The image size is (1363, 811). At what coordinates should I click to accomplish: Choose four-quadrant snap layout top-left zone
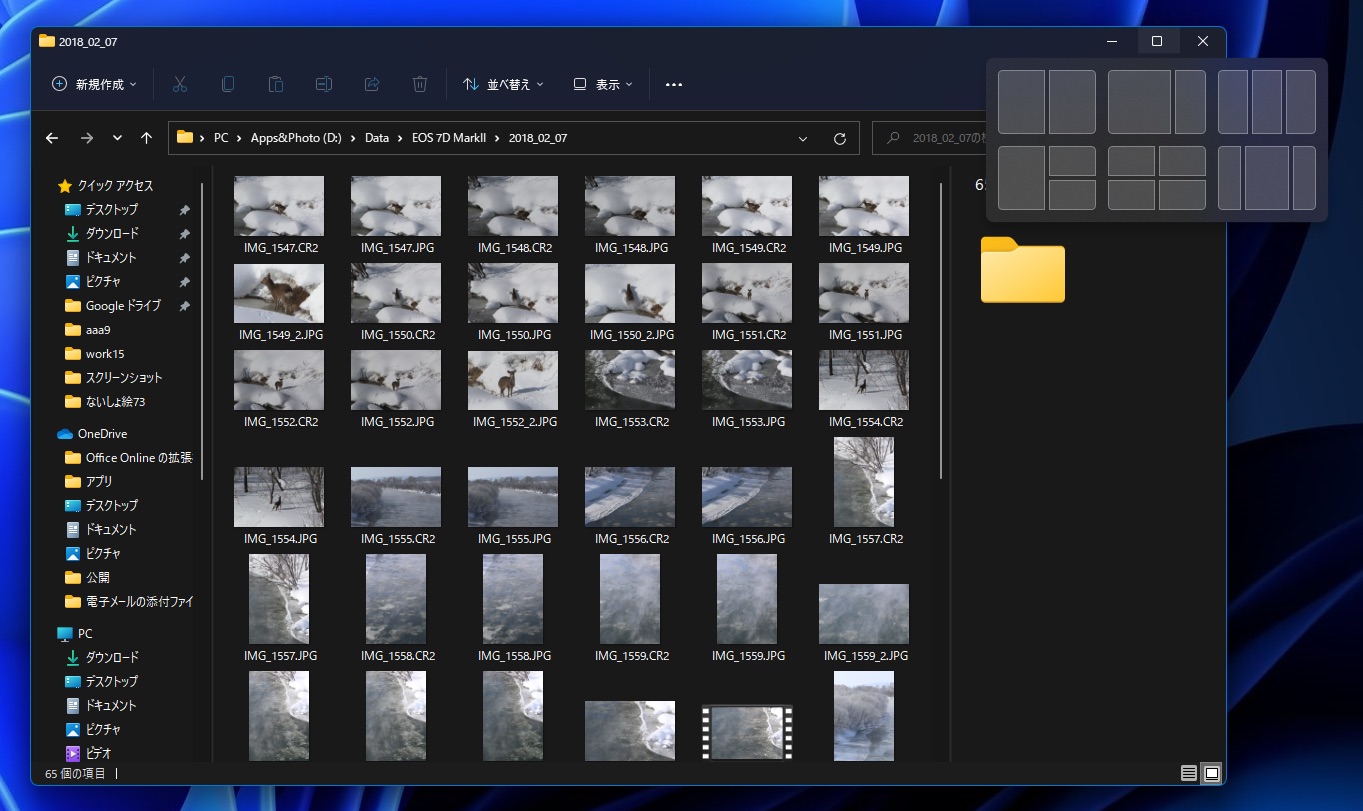[x=1131, y=161]
